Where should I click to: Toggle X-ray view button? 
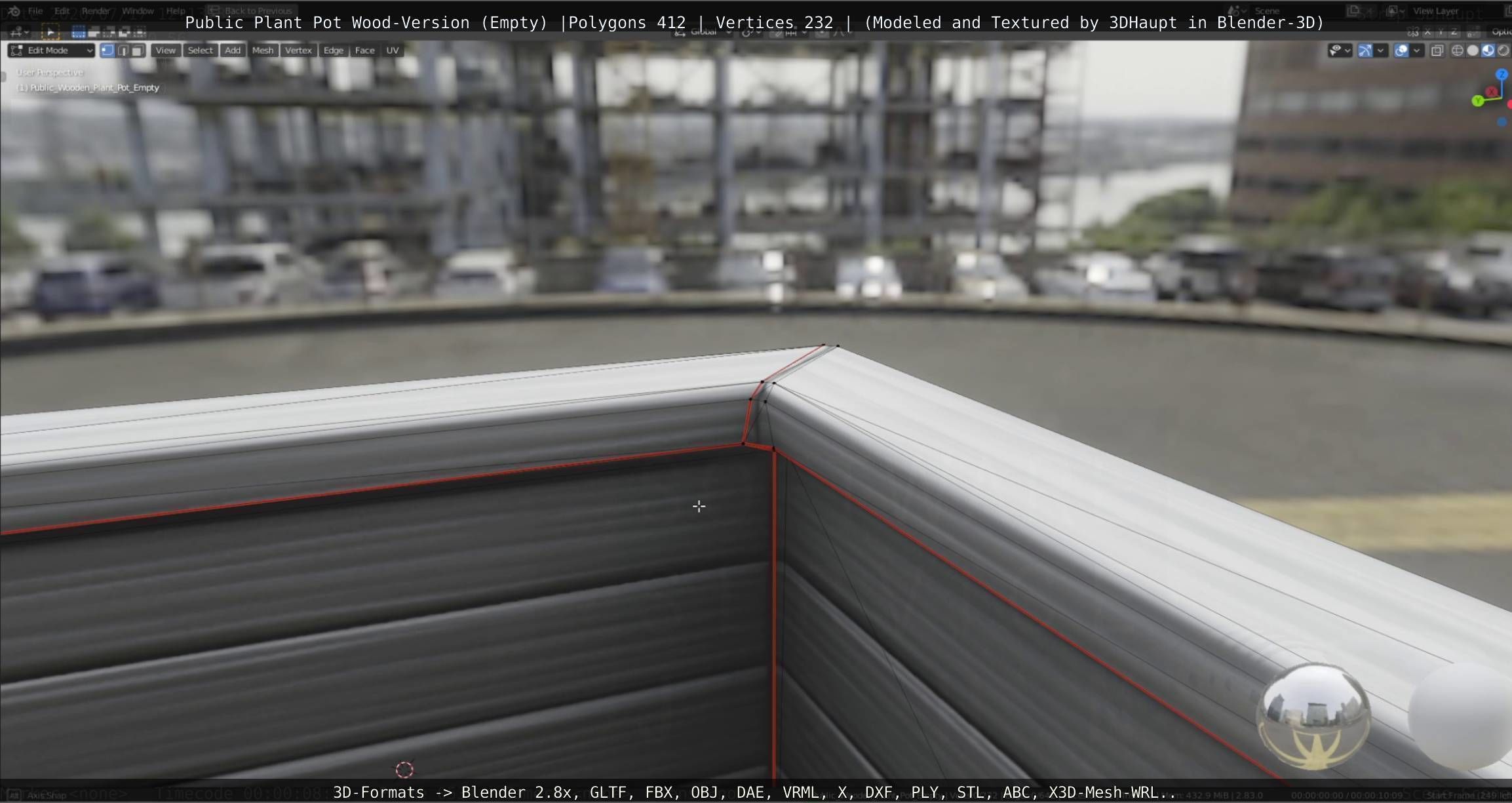point(1437,50)
